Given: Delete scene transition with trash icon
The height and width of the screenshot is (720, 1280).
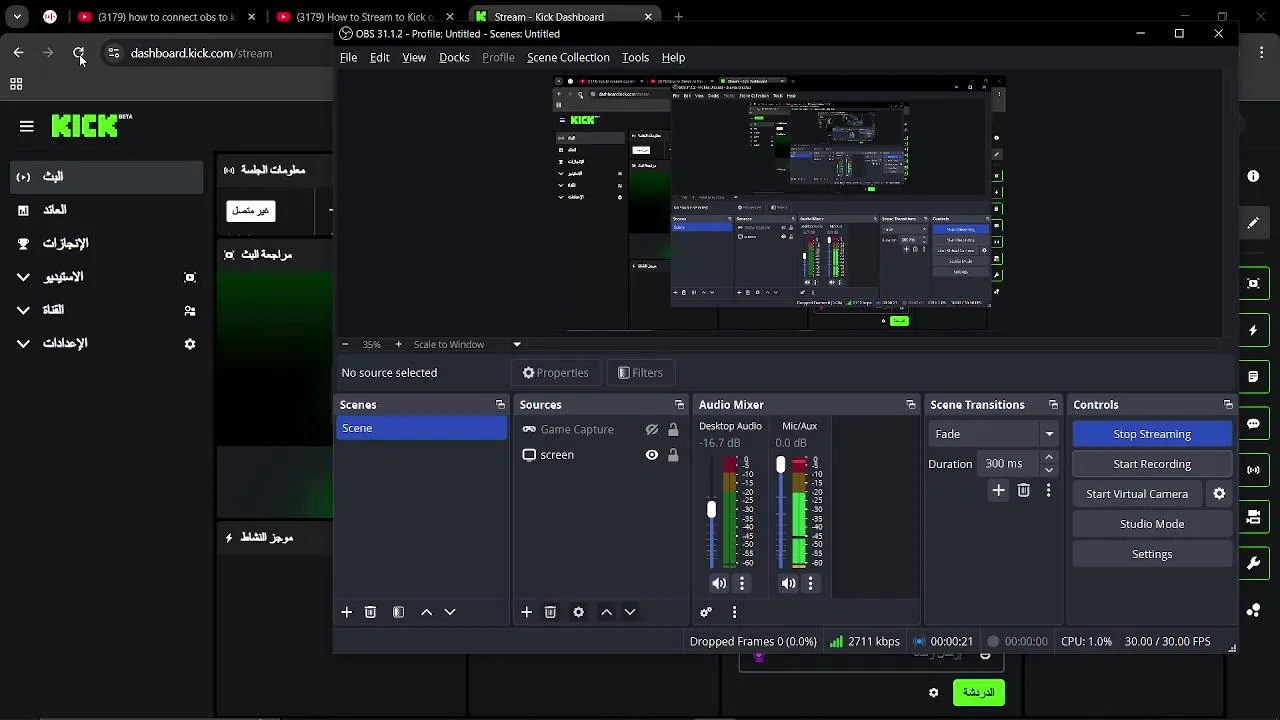Looking at the screenshot, I should (1023, 490).
